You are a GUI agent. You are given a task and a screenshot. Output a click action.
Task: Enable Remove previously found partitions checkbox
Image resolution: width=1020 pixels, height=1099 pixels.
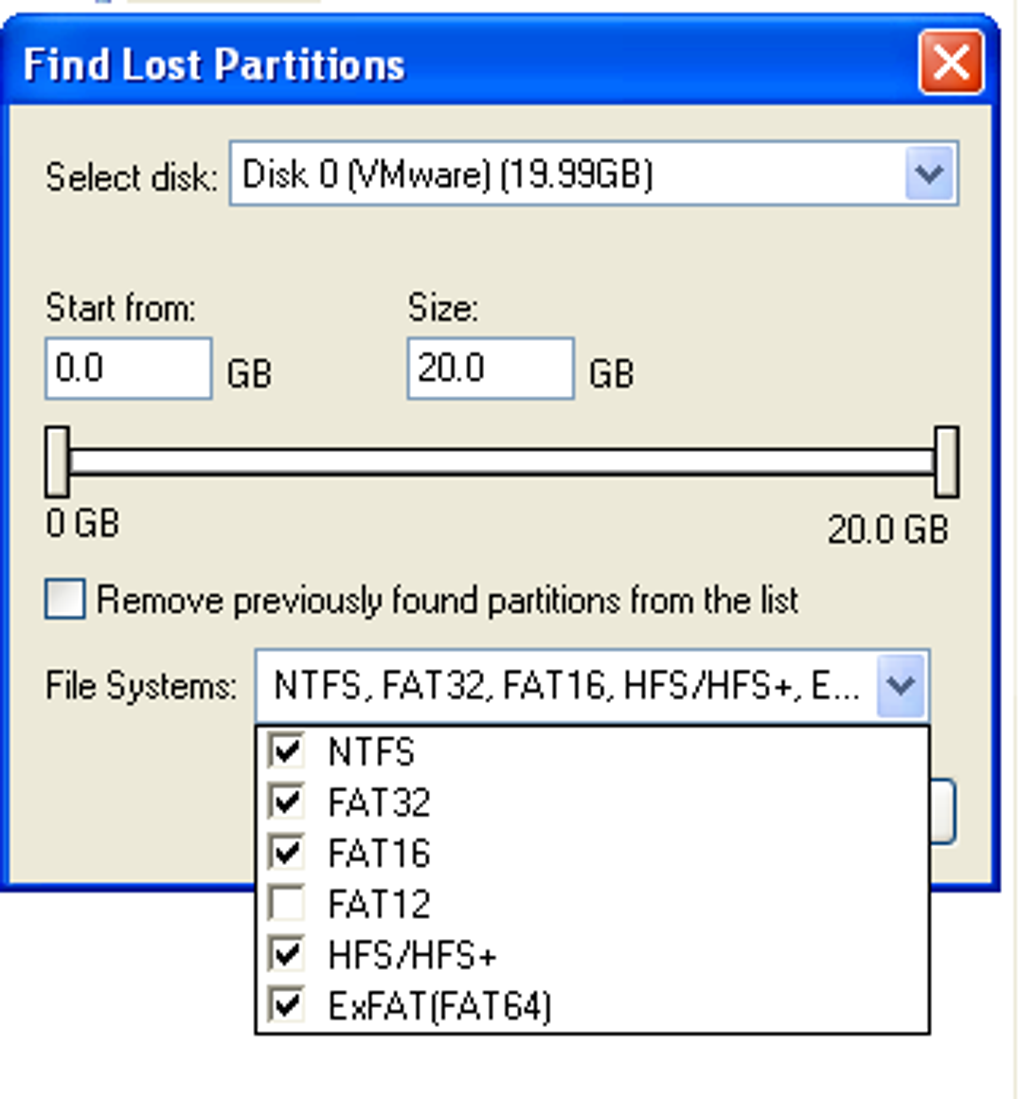point(65,599)
